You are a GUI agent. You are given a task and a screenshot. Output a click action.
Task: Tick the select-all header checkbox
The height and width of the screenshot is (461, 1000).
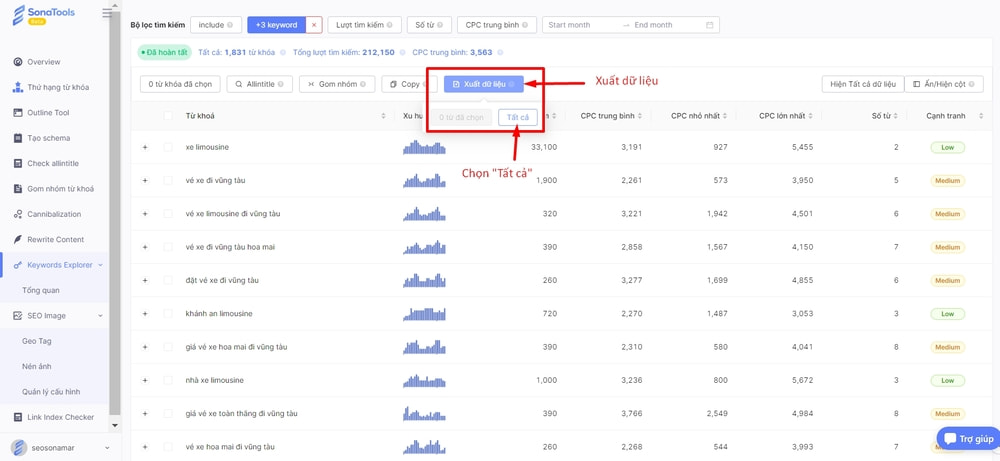[168, 116]
